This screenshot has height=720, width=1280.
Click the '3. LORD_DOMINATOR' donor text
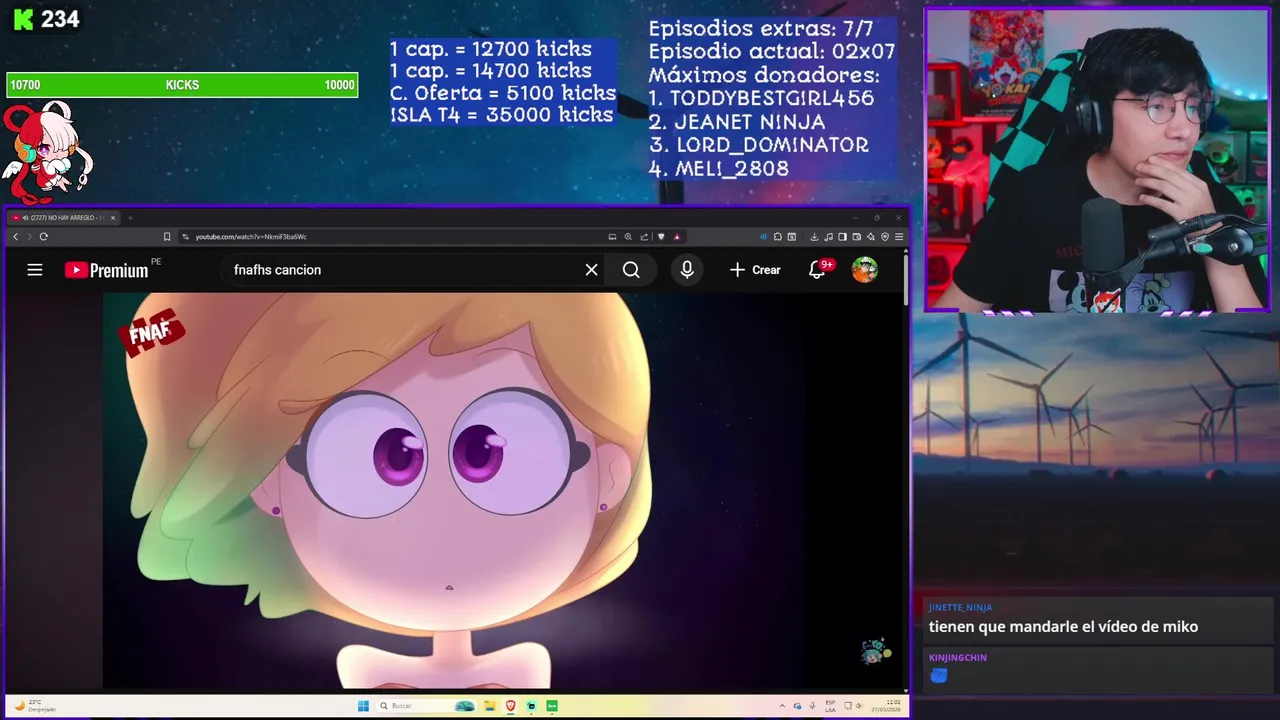758,145
